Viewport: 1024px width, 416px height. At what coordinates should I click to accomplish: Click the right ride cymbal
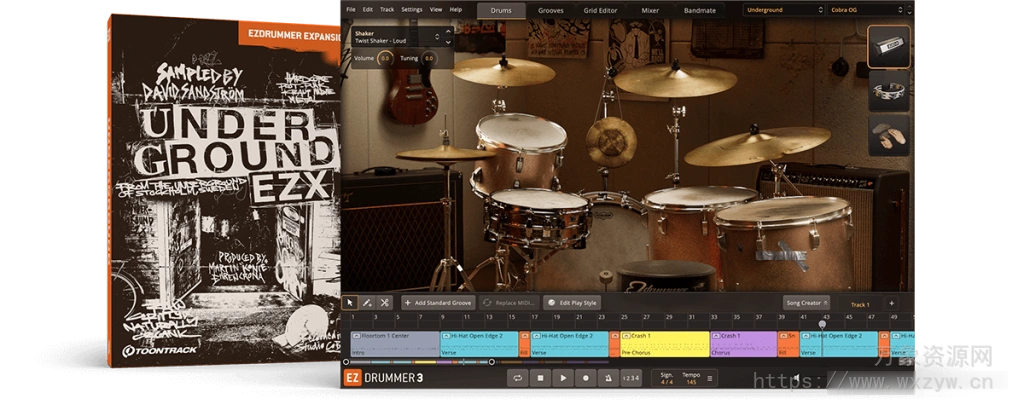(757, 145)
